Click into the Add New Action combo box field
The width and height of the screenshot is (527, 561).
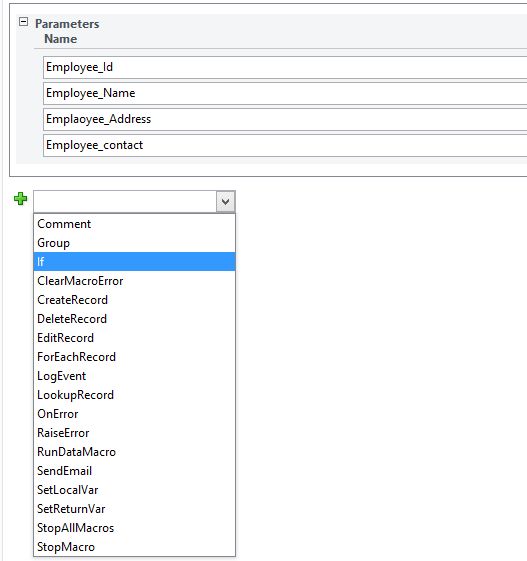[125, 201]
